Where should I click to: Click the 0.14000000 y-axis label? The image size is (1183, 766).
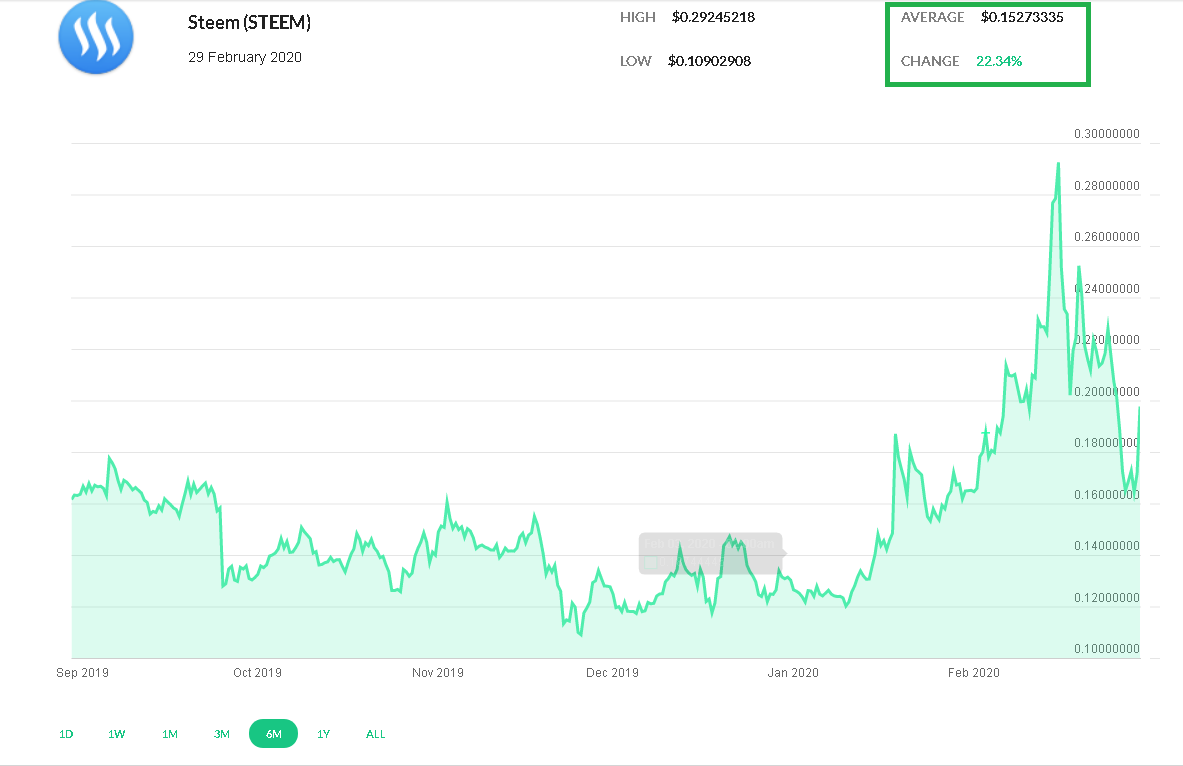point(1107,546)
